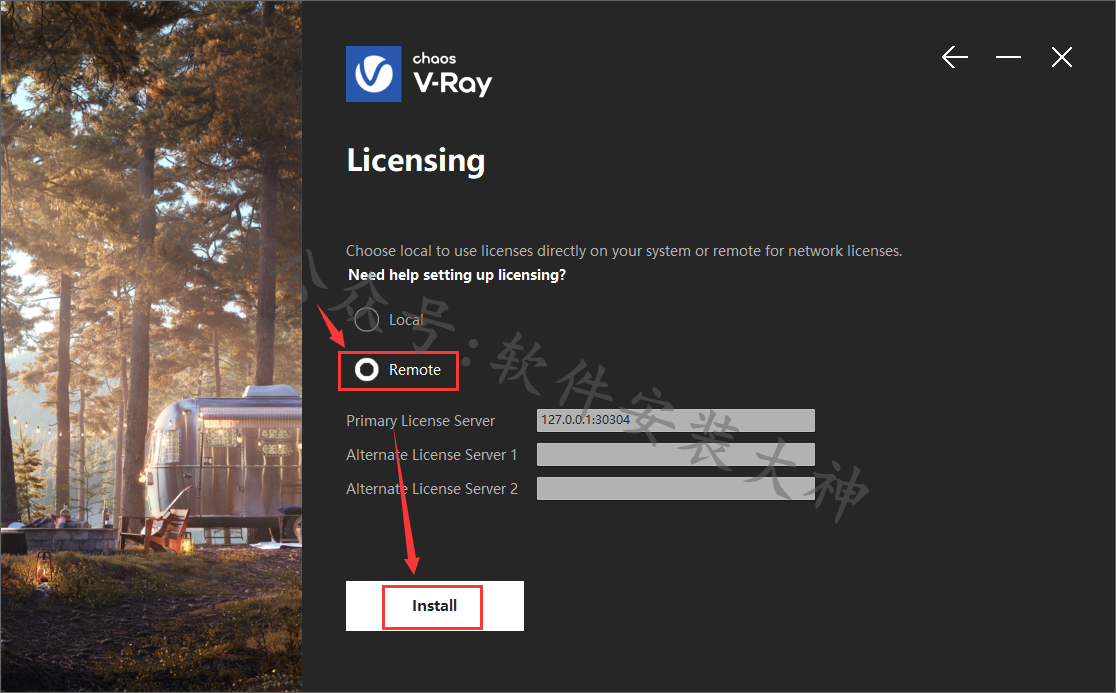This screenshot has height=693, width=1116.
Task: Focus the Primary License Server address field
Action: pos(675,420)
